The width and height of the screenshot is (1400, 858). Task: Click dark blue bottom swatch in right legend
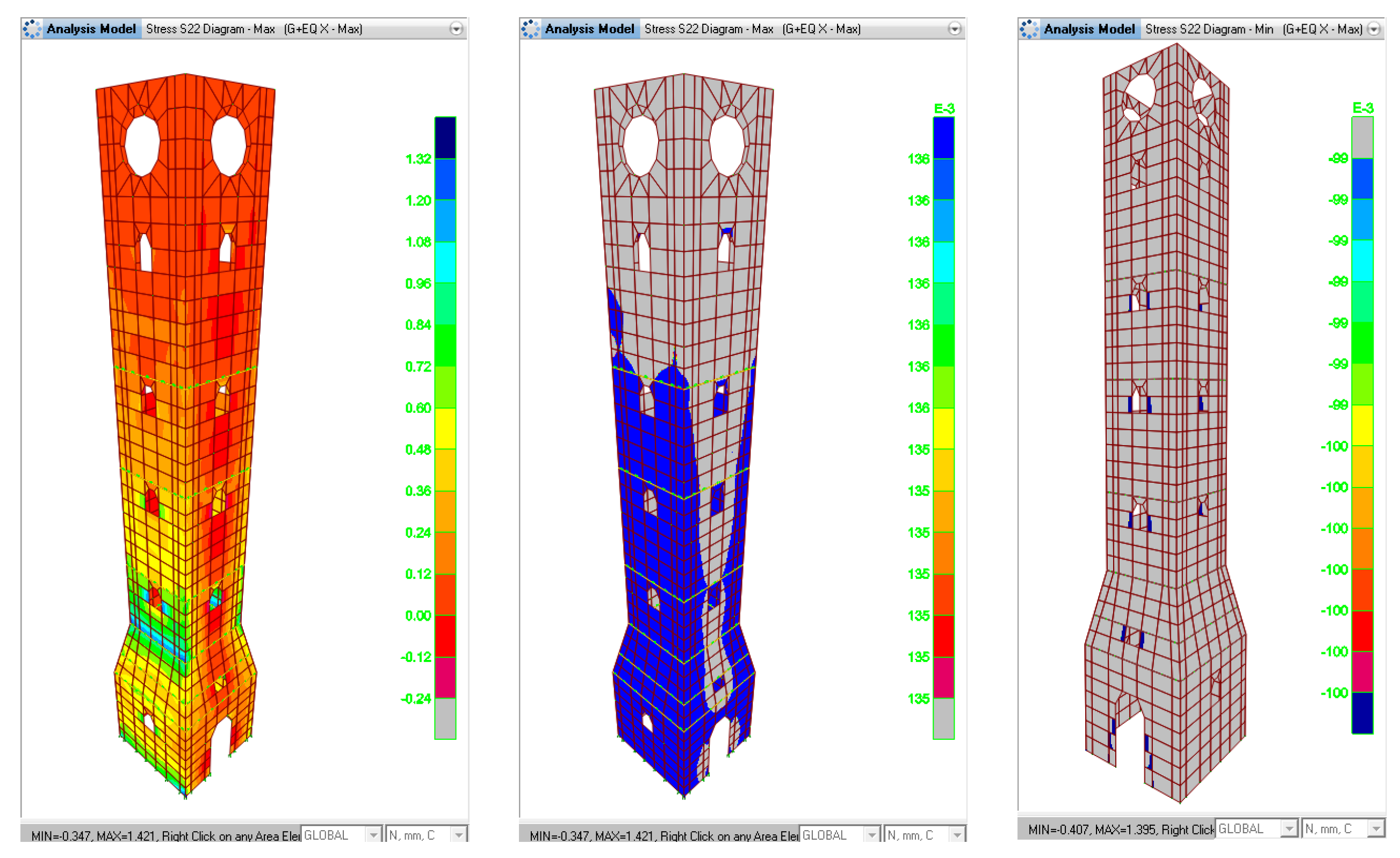click(1362, 712)
